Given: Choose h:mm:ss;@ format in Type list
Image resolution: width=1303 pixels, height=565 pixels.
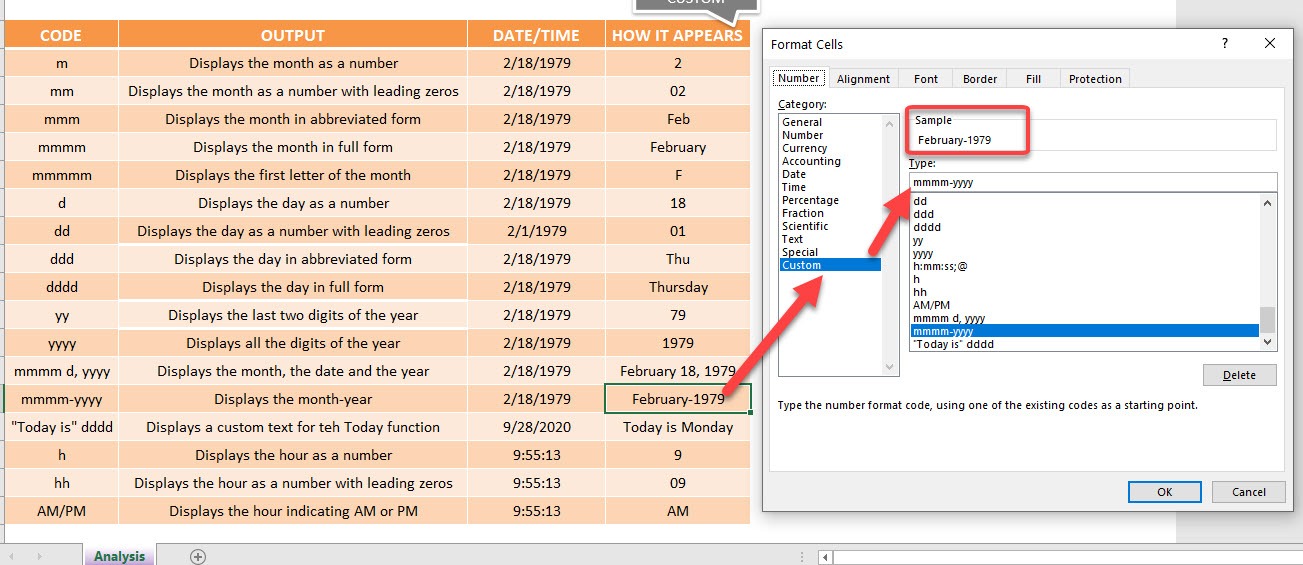Looking at the screenshot, I should 1085,266.
